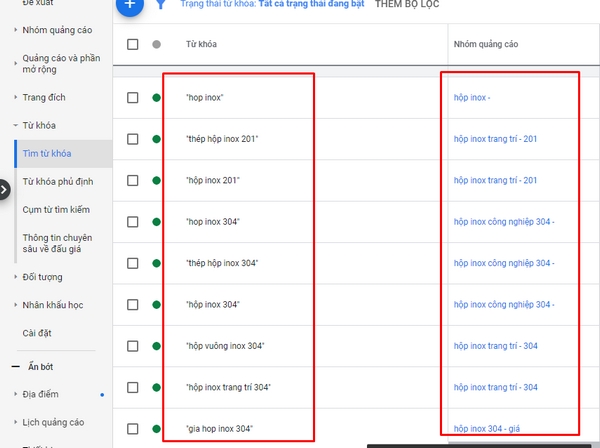The image size is (600, 448).
Task: Click keyword text "gia hop inox 304"
Action: click(219, 429)
